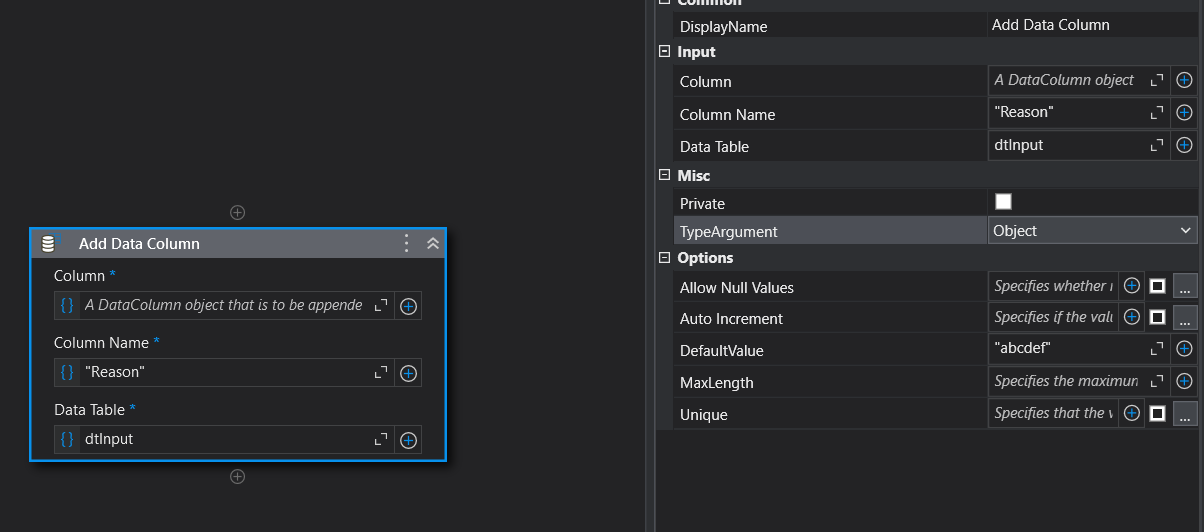Click the plus icon for the Allow Null Values property
1204x532 pixels.
(x=1132, y=286)
